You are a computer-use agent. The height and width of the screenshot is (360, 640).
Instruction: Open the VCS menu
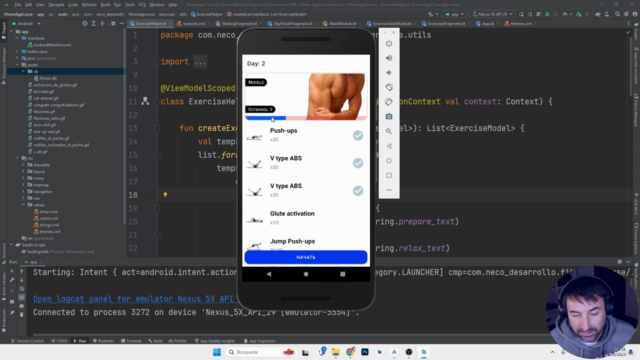[x=142, y=5]
